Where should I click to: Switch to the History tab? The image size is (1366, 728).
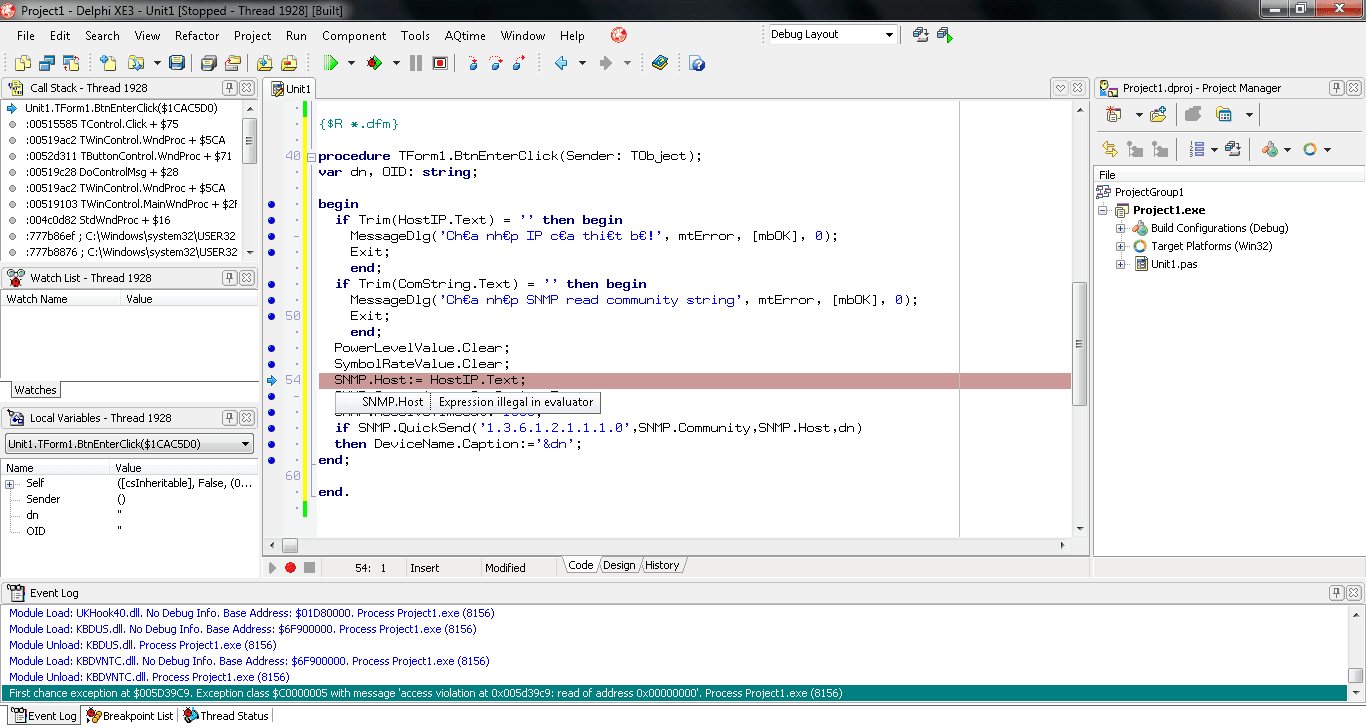[x=662, y=566]
